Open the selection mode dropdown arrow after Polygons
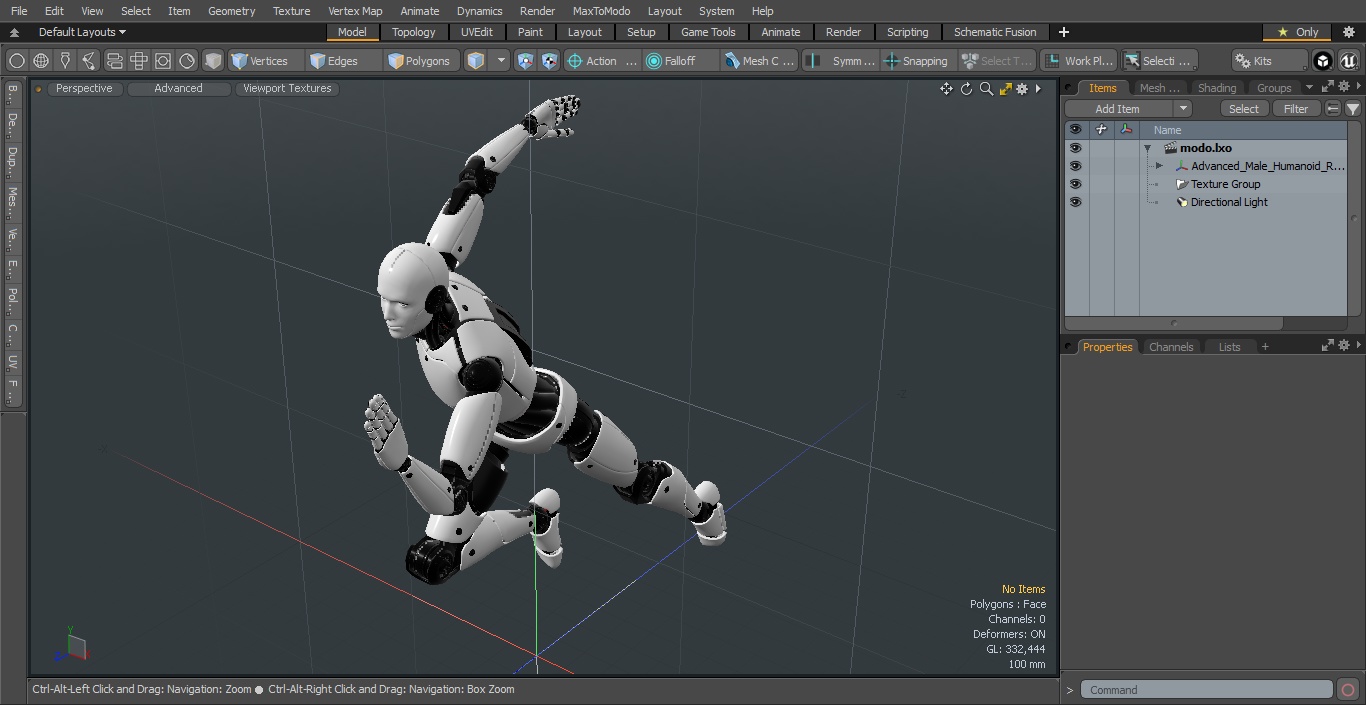1366x705 pixels. 501,61
